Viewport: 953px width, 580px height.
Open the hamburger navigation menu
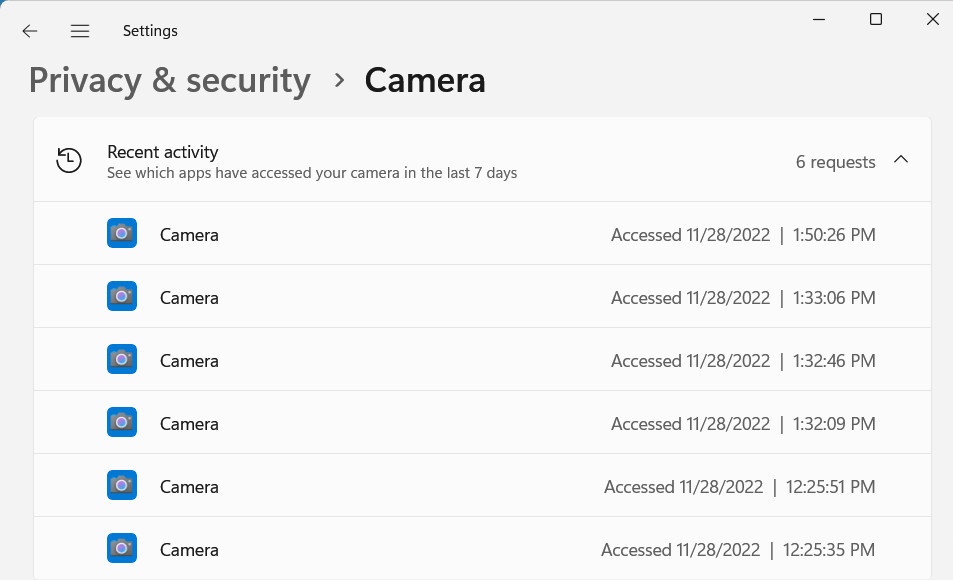tap(80, 31)
